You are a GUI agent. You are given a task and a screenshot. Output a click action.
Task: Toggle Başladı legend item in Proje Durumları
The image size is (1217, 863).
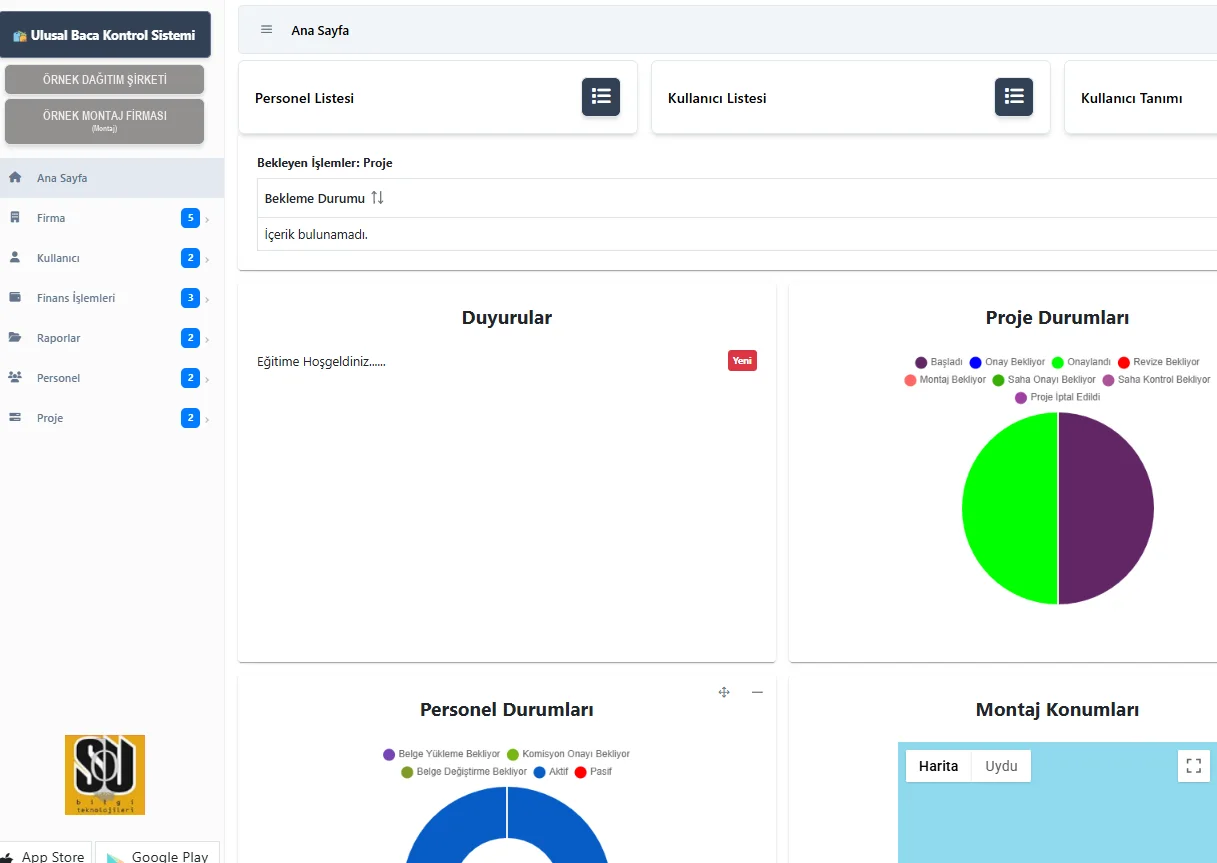[x=938, y=362]
